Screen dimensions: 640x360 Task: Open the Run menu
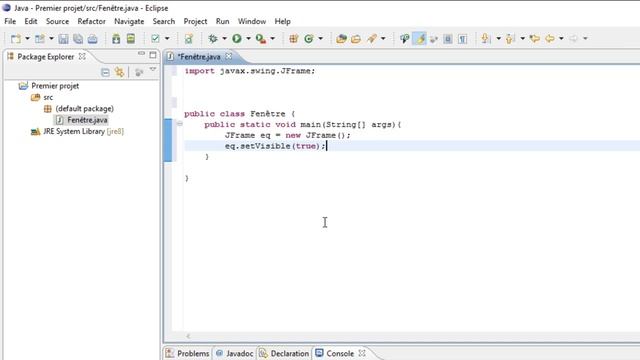click(222, 21)
